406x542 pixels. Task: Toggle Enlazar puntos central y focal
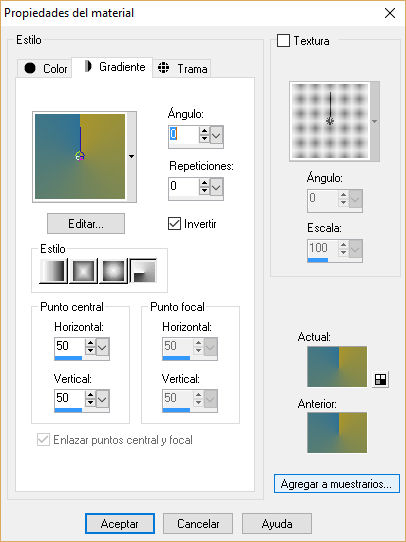click(x=43, y=440)
